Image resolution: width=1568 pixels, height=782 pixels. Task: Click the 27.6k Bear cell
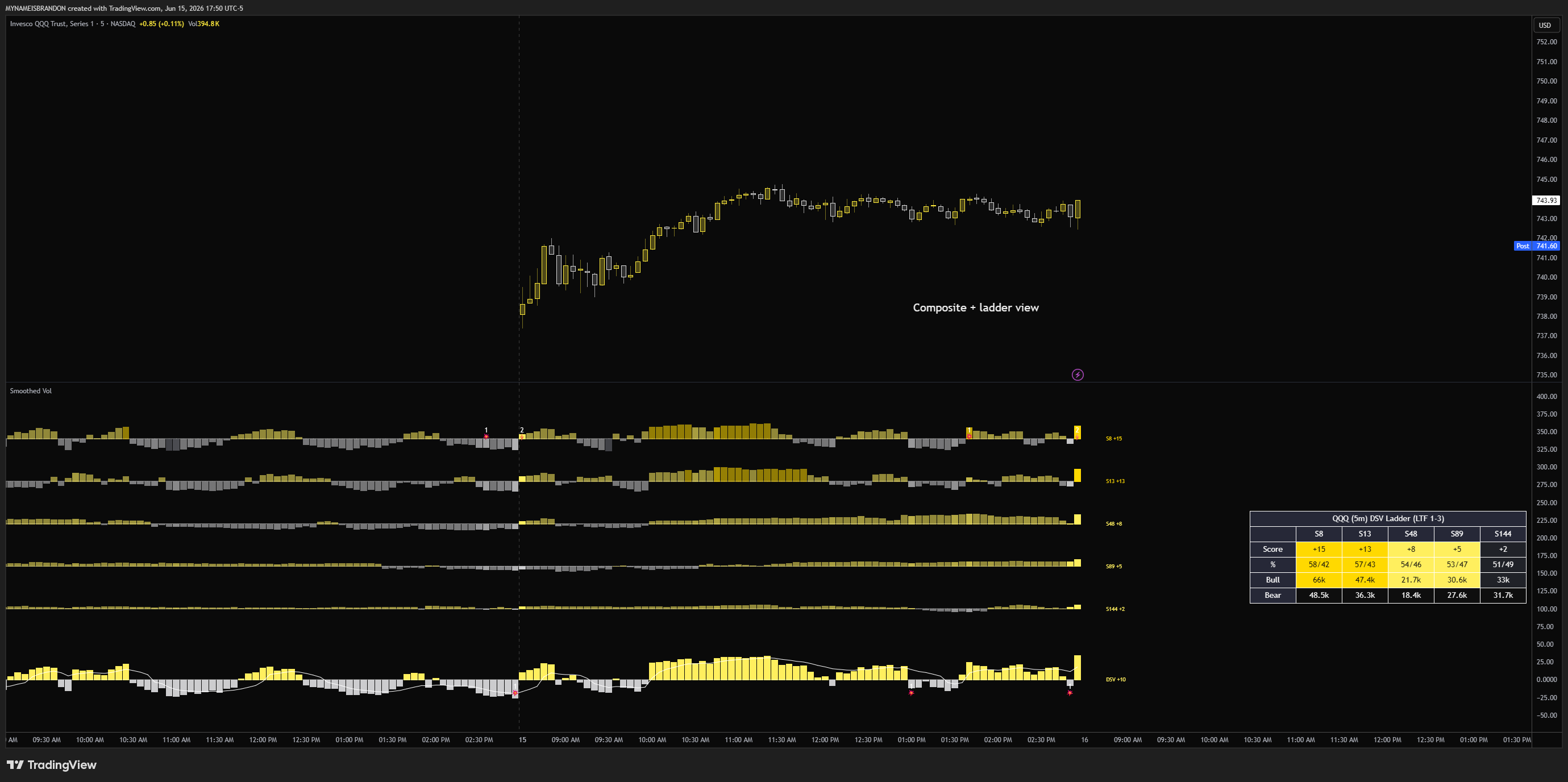pyautogui.click(x=1457, y=595)
